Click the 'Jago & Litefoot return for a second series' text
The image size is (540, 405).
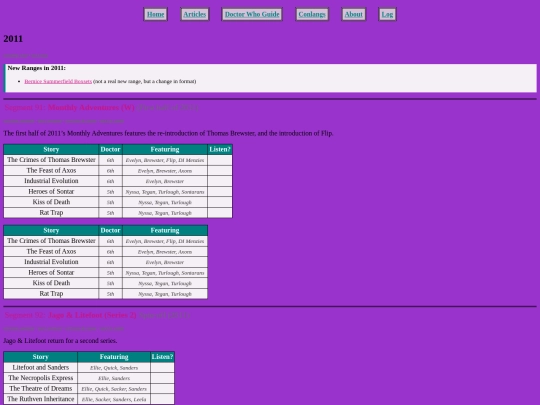[x=60, y=341]
